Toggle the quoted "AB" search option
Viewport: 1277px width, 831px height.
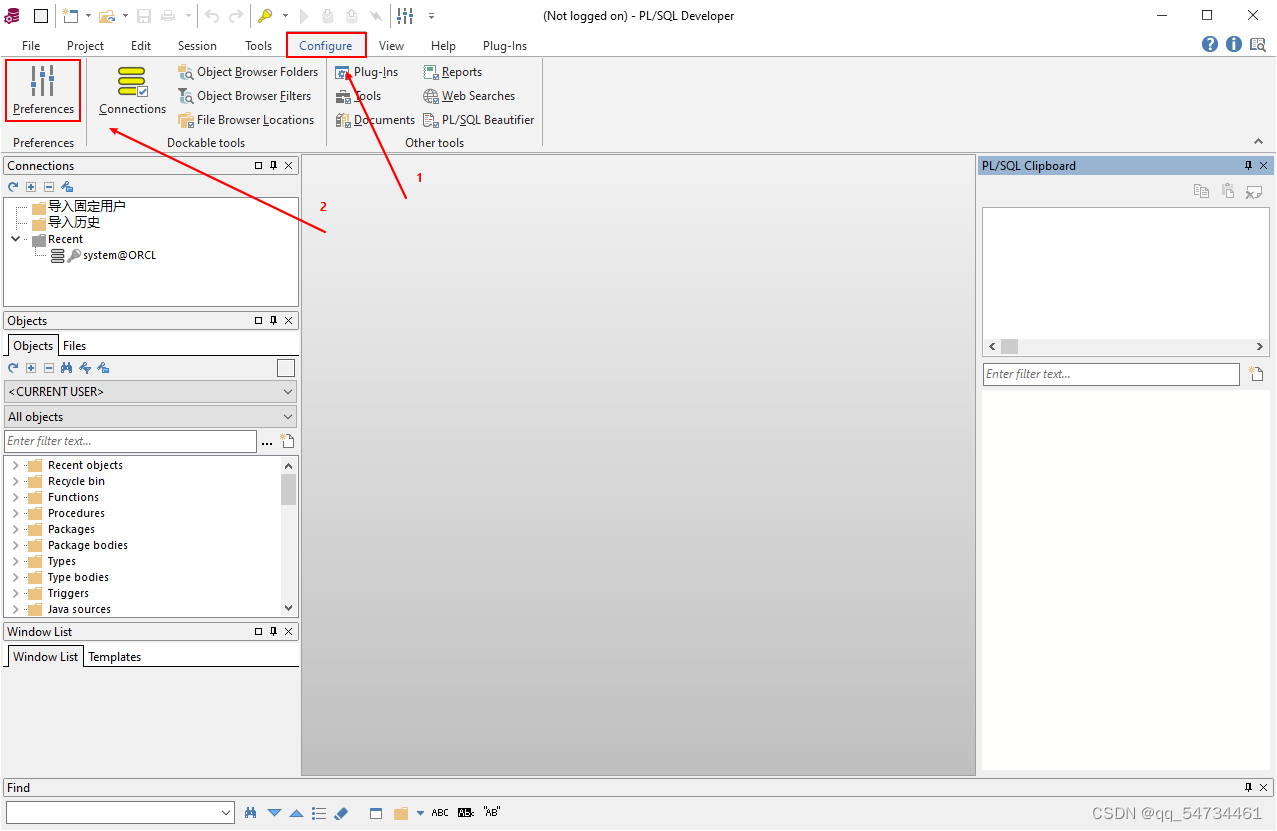(x=491, y=813)
